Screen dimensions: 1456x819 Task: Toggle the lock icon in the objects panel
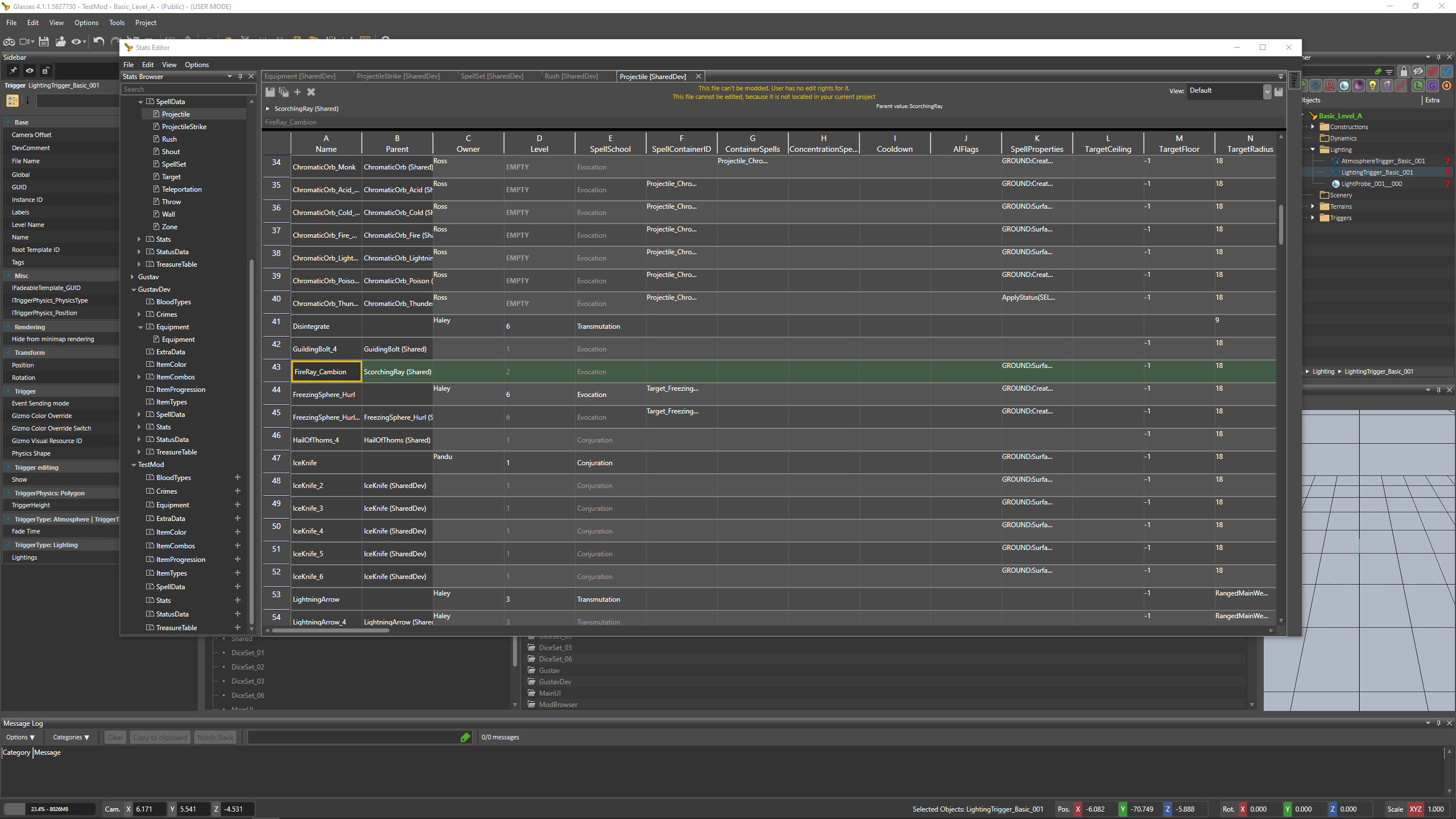(x=1404, y=72)
